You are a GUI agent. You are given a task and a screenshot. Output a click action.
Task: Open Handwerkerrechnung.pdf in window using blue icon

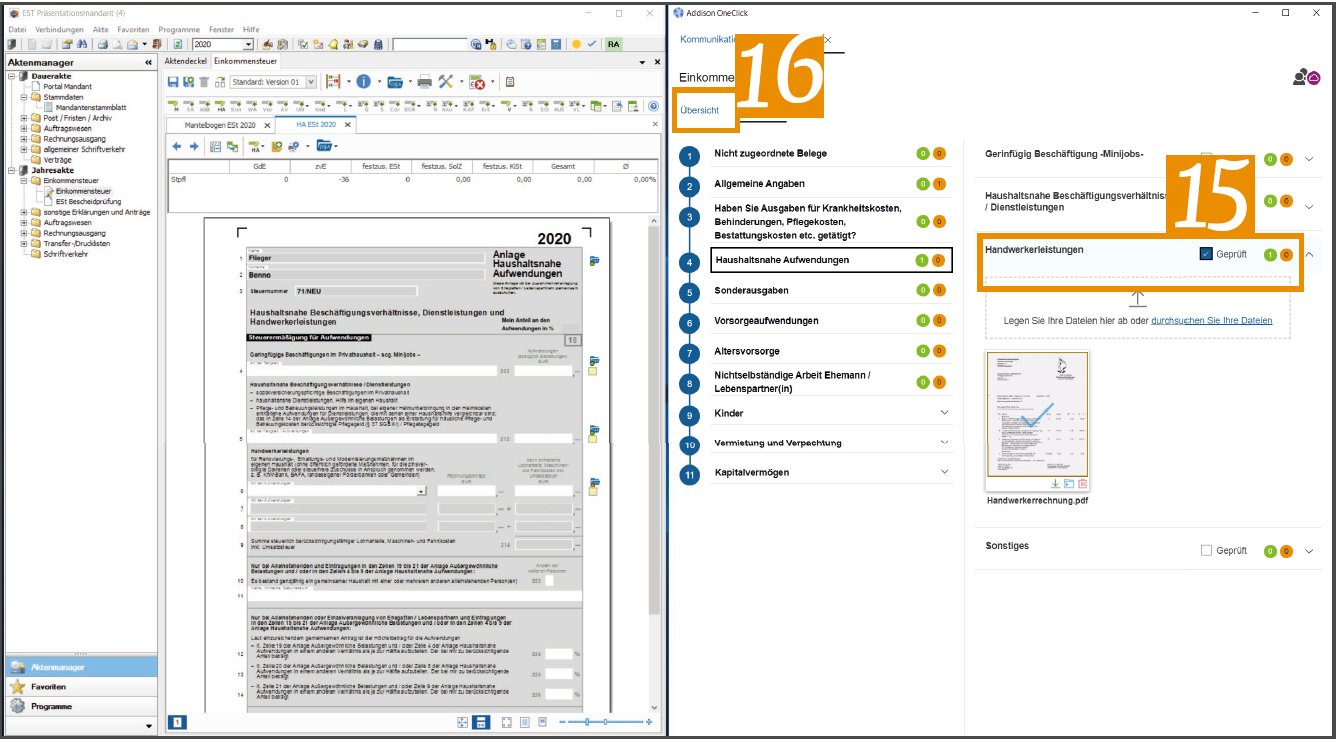coord(1068,483)
